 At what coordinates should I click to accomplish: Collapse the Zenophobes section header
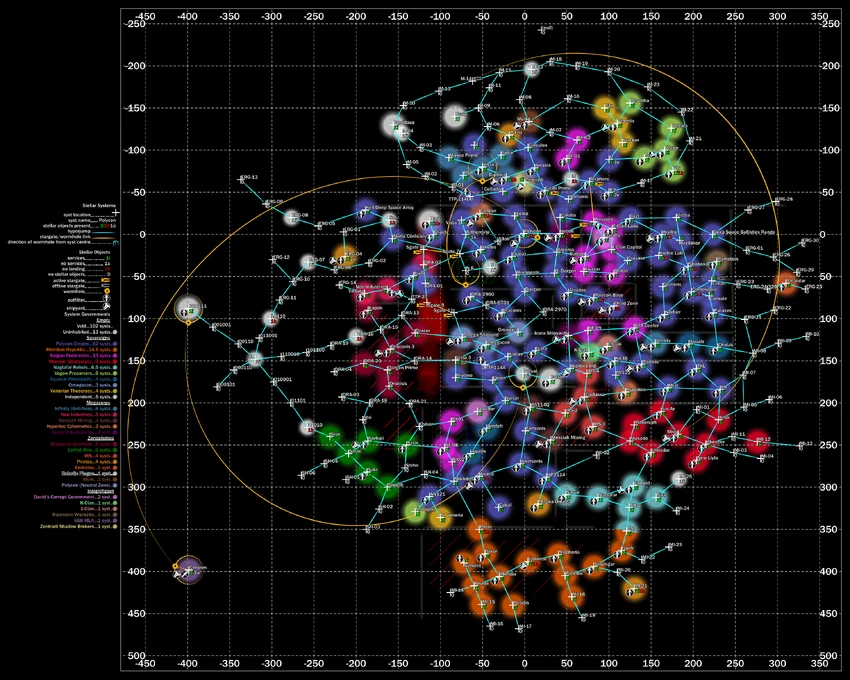[x=100, y=437]
